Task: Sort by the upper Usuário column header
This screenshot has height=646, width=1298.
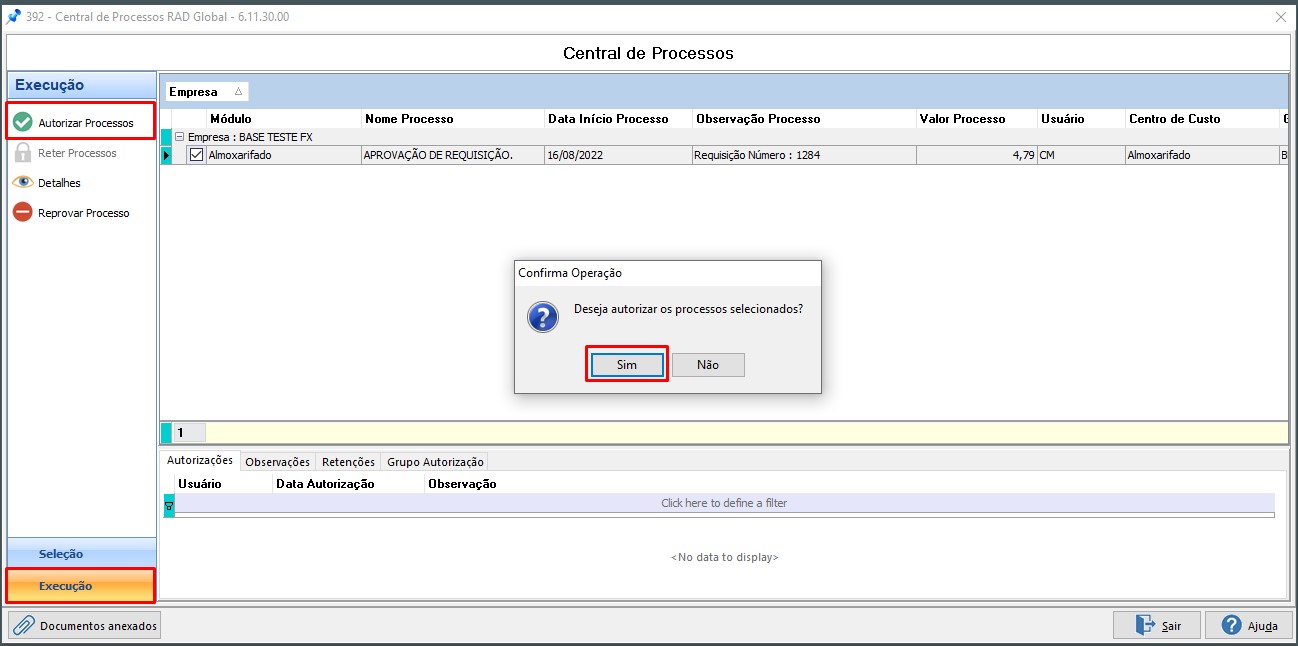Action: (x=1080, y=118)
